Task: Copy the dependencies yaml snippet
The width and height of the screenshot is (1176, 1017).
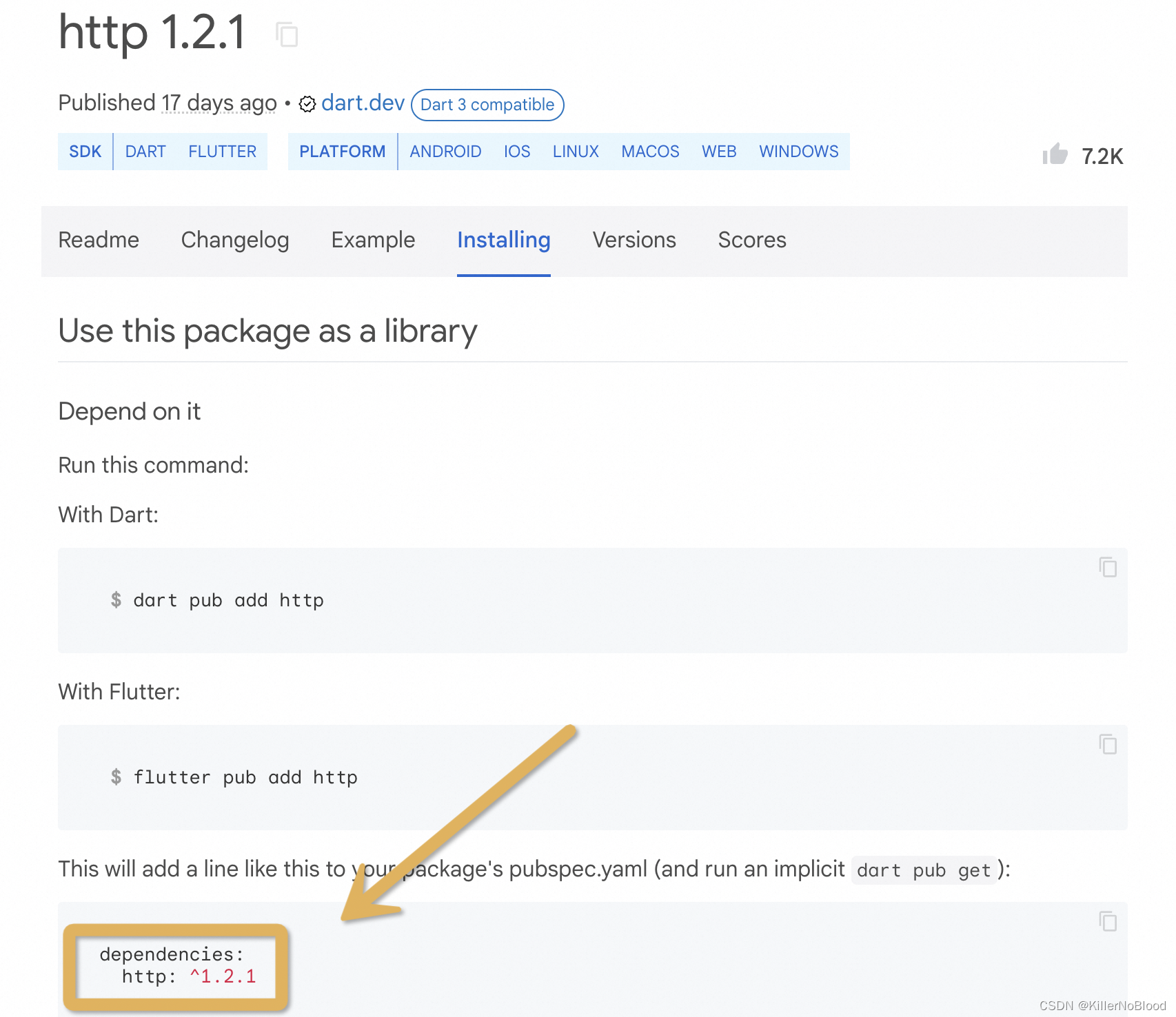Action: [1108, 922]
